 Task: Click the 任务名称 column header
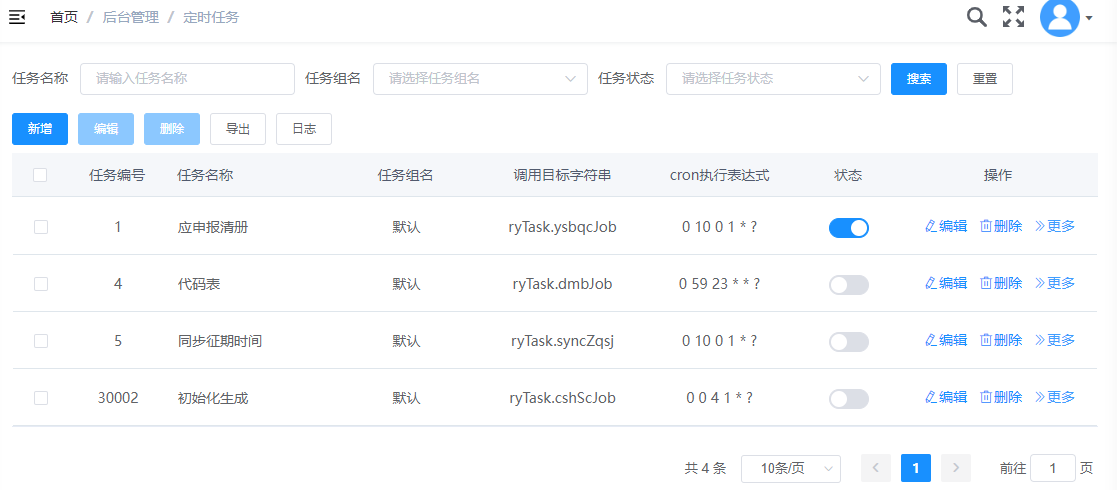(205, 175)
